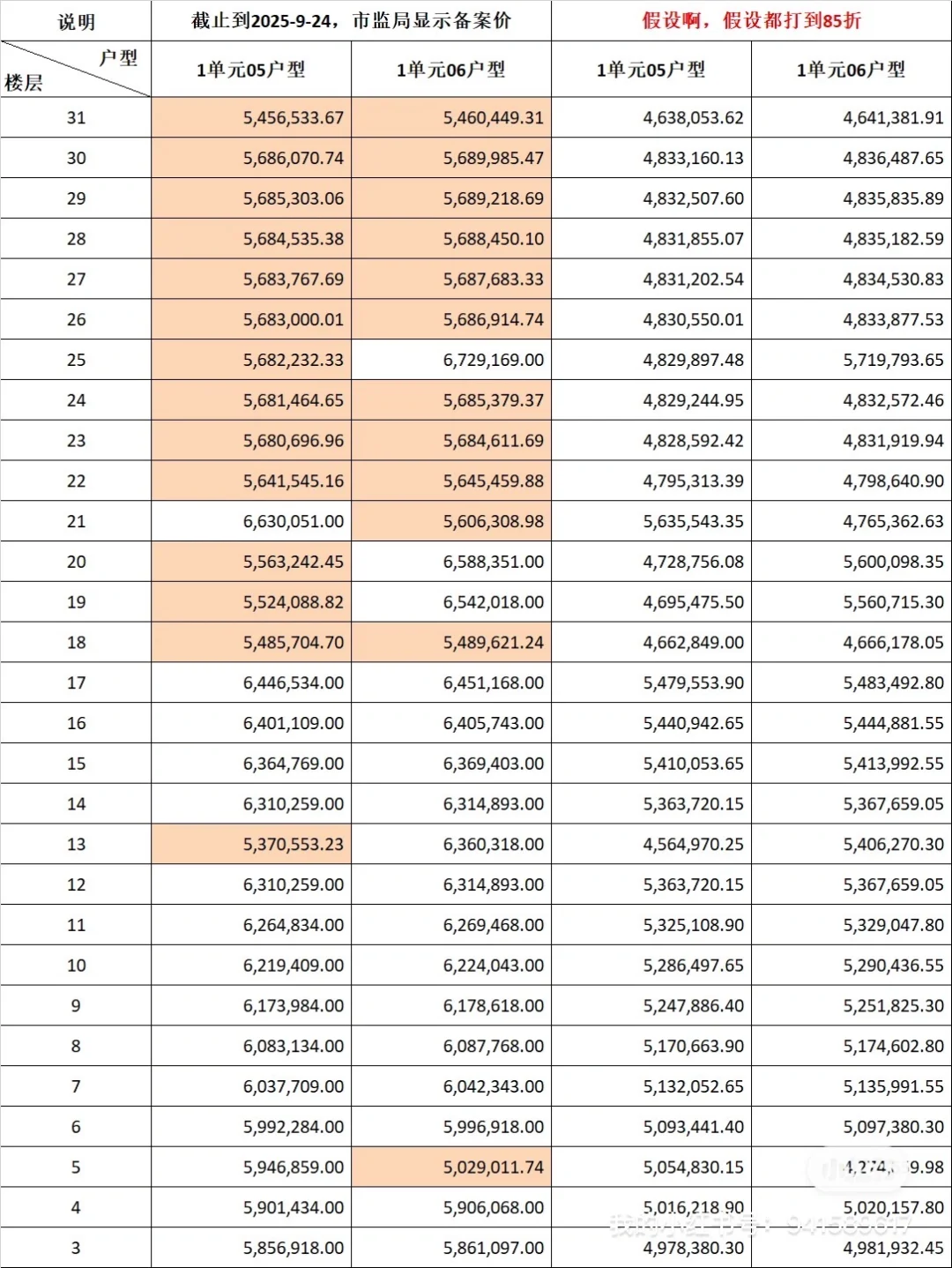The image size is (952, 1268).
Task: Click highlighted cell 5,489,621.24
Action: pyautogui.click(x=451, y=643)
